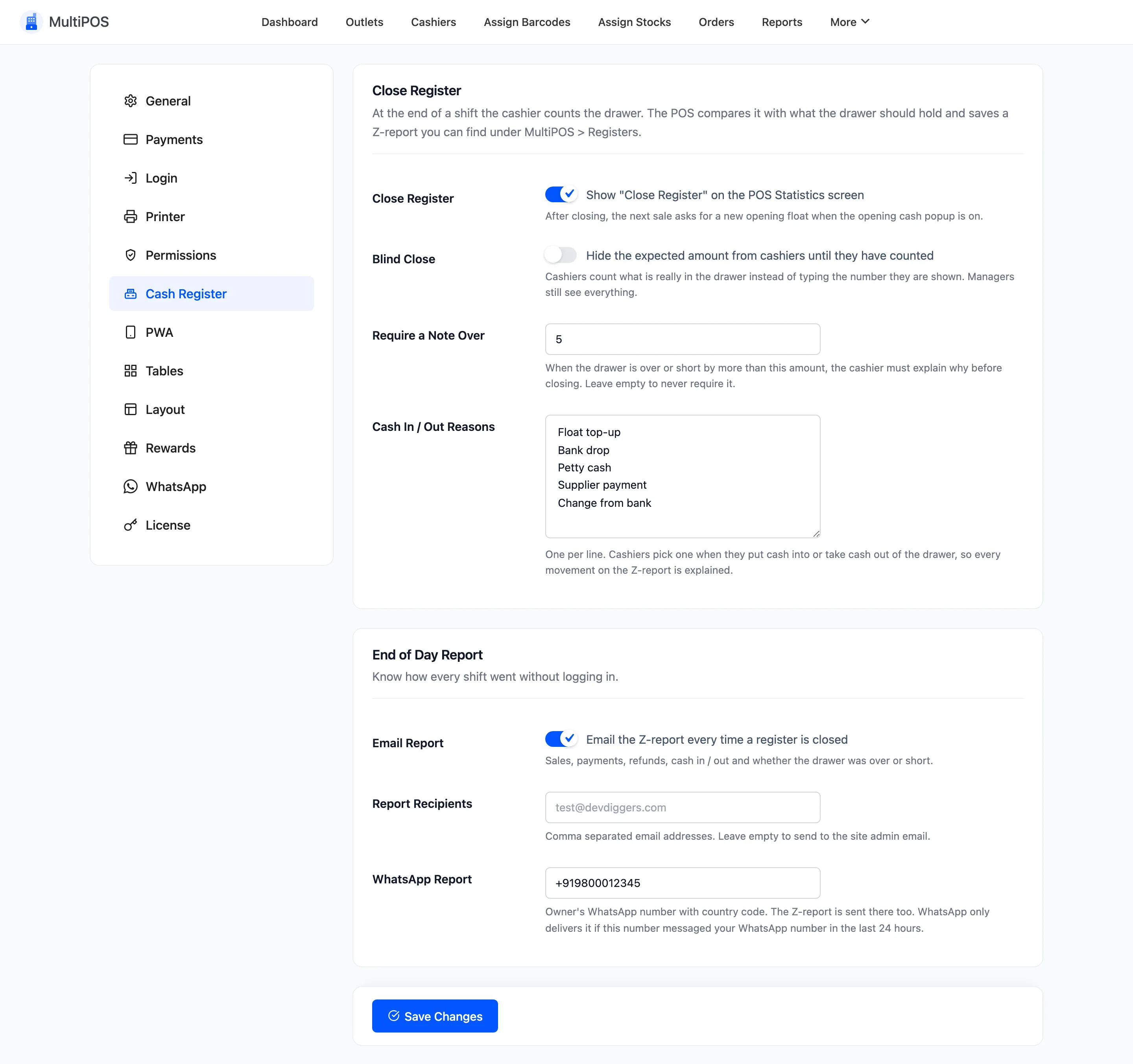The image size is (1133, 1064).
Task: Expand the More dropdown menu
Action: click(850, 22)
